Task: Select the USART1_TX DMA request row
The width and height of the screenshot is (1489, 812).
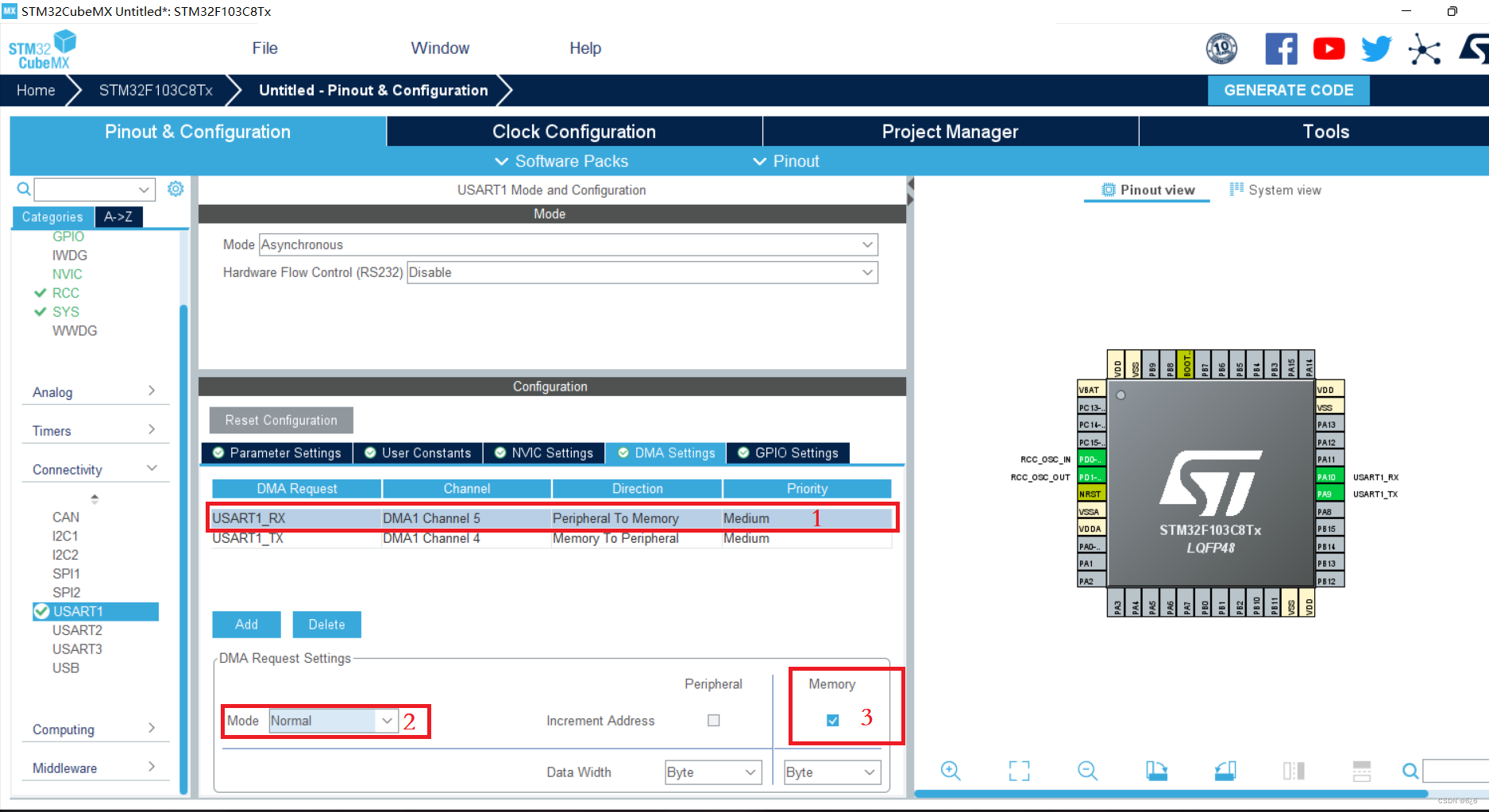Action: (x=551, y=538)
